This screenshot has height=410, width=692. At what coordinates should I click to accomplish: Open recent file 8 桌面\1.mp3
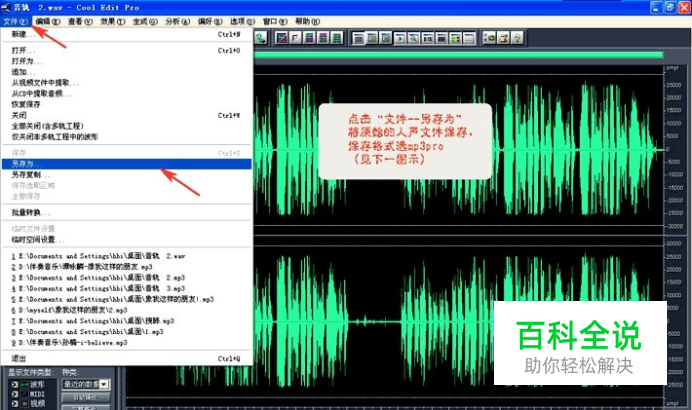click(x=127, y=331)
